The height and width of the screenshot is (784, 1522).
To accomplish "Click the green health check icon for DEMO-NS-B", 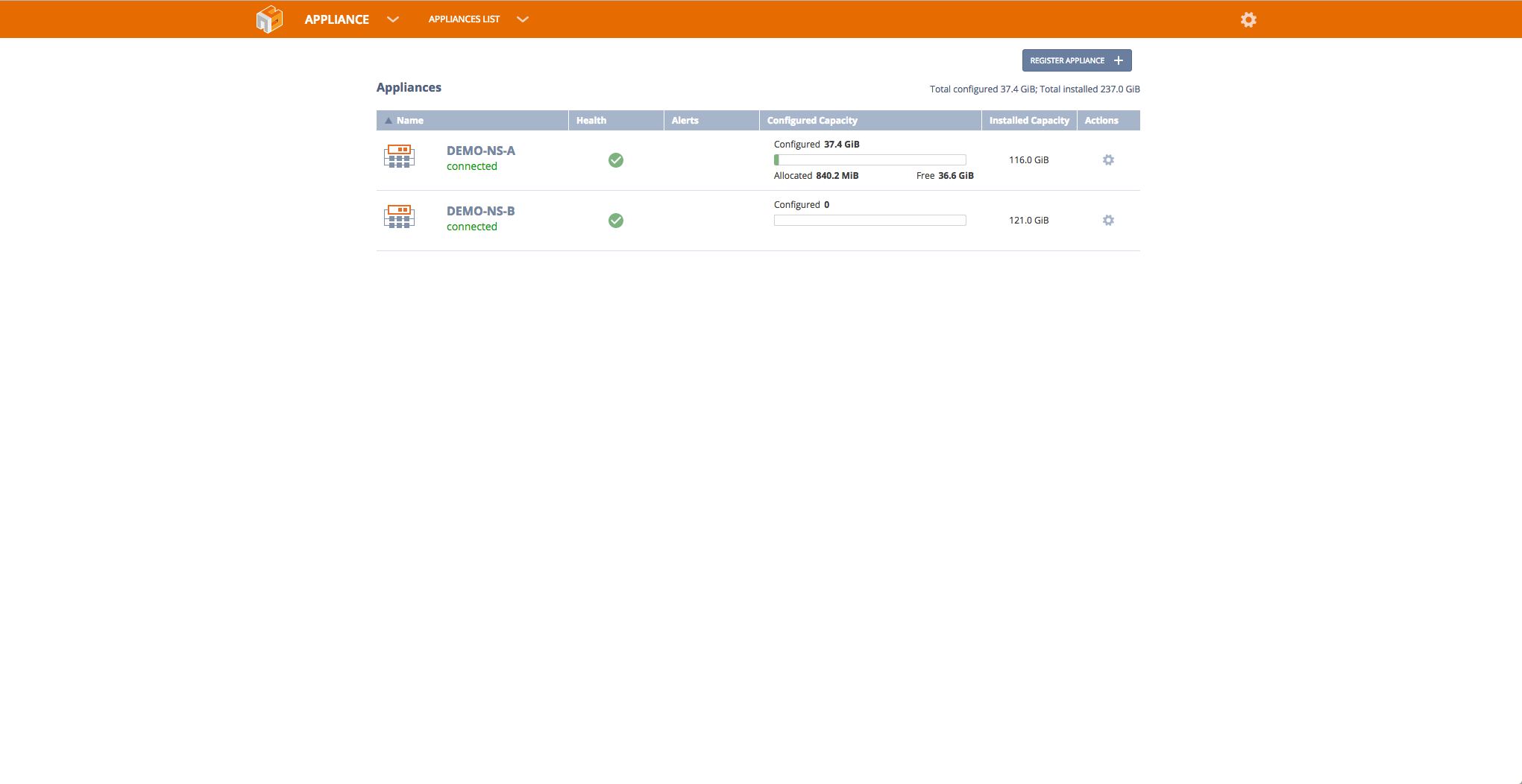I will coord(616,221).
